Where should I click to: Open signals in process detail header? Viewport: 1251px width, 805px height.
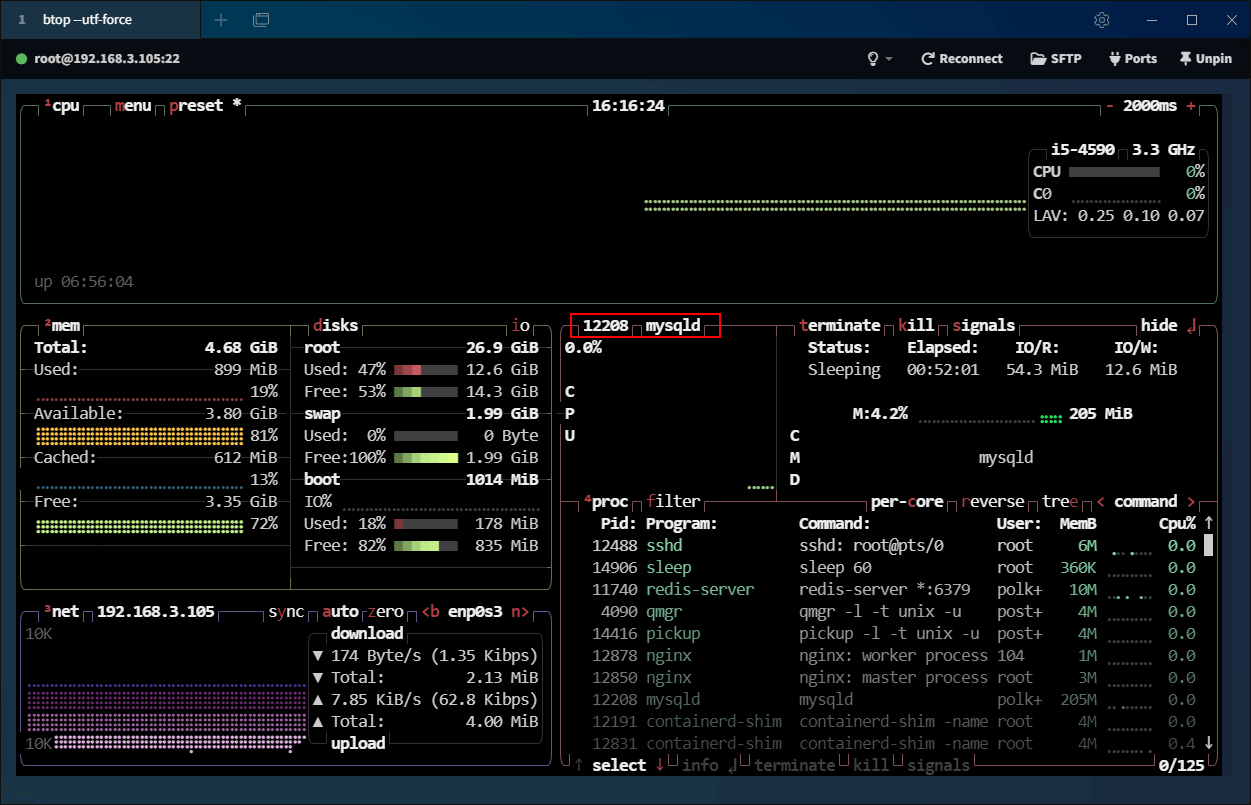pyautogui.click(x=984, y=326)
